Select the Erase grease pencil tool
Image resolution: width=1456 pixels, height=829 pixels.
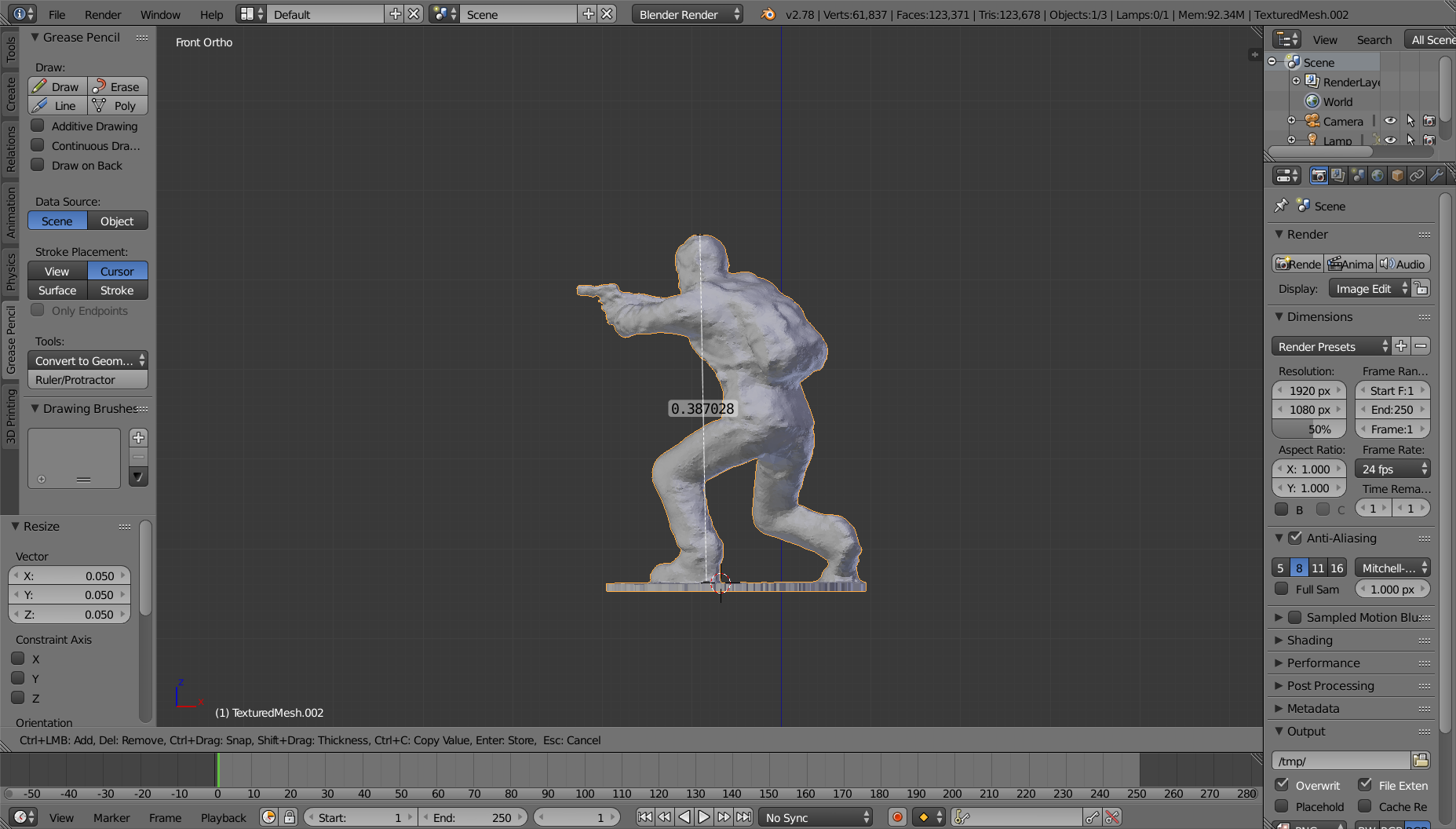click(118, 86)
